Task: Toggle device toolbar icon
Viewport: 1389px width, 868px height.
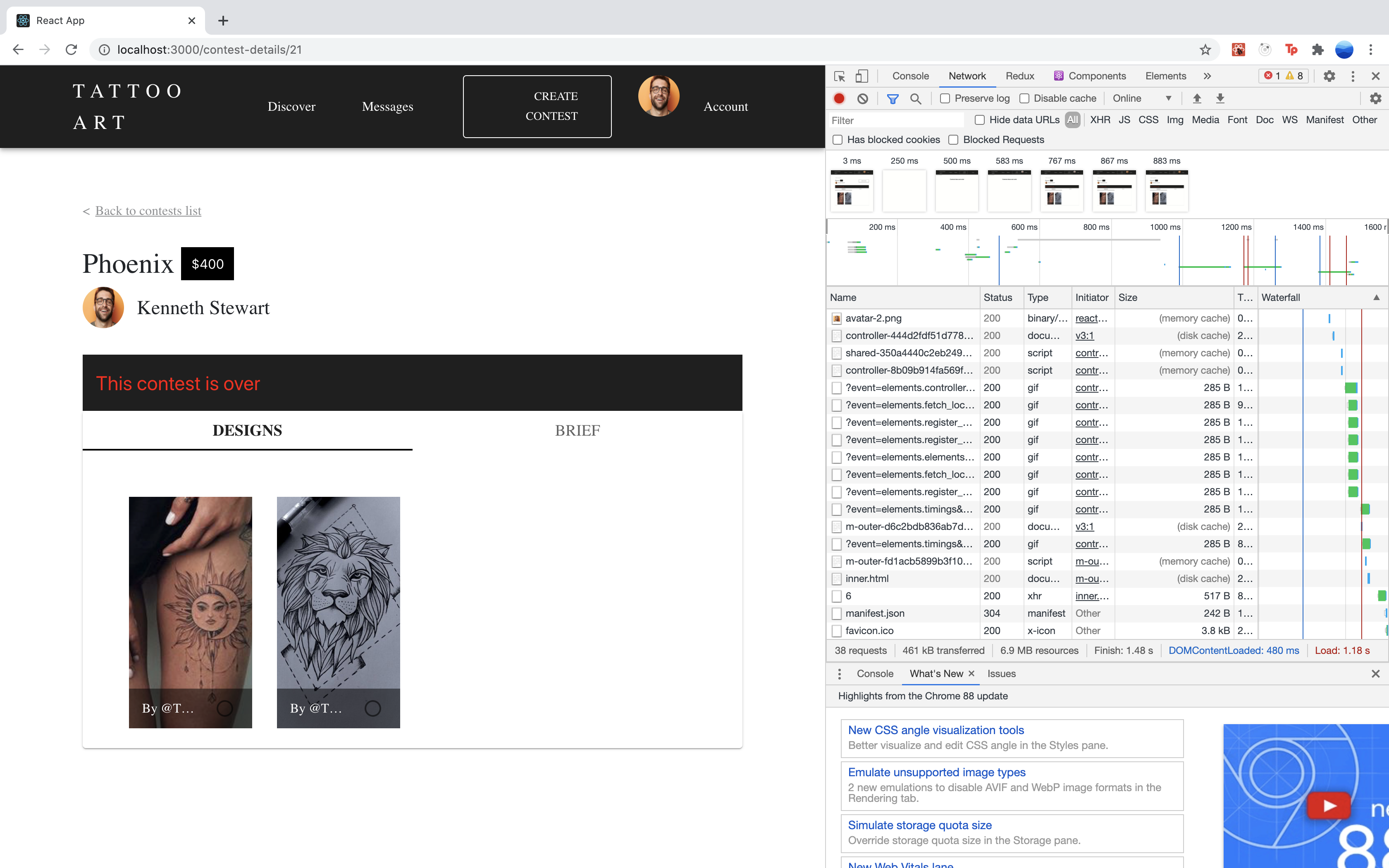Action: (x=861, y=76)
